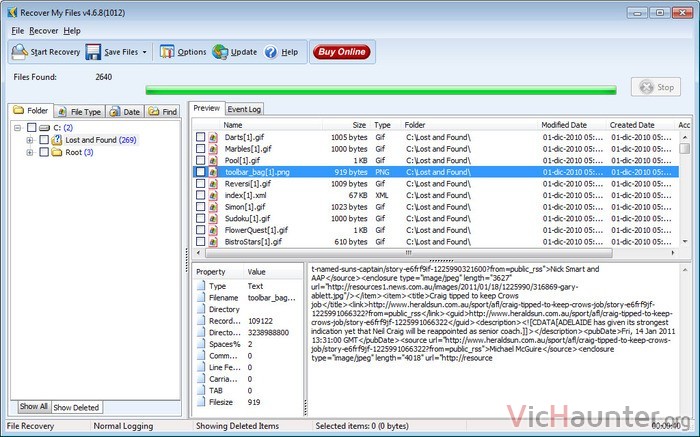
Task: Click the Root folder icon in tree
Action: (x=57, y=152)
